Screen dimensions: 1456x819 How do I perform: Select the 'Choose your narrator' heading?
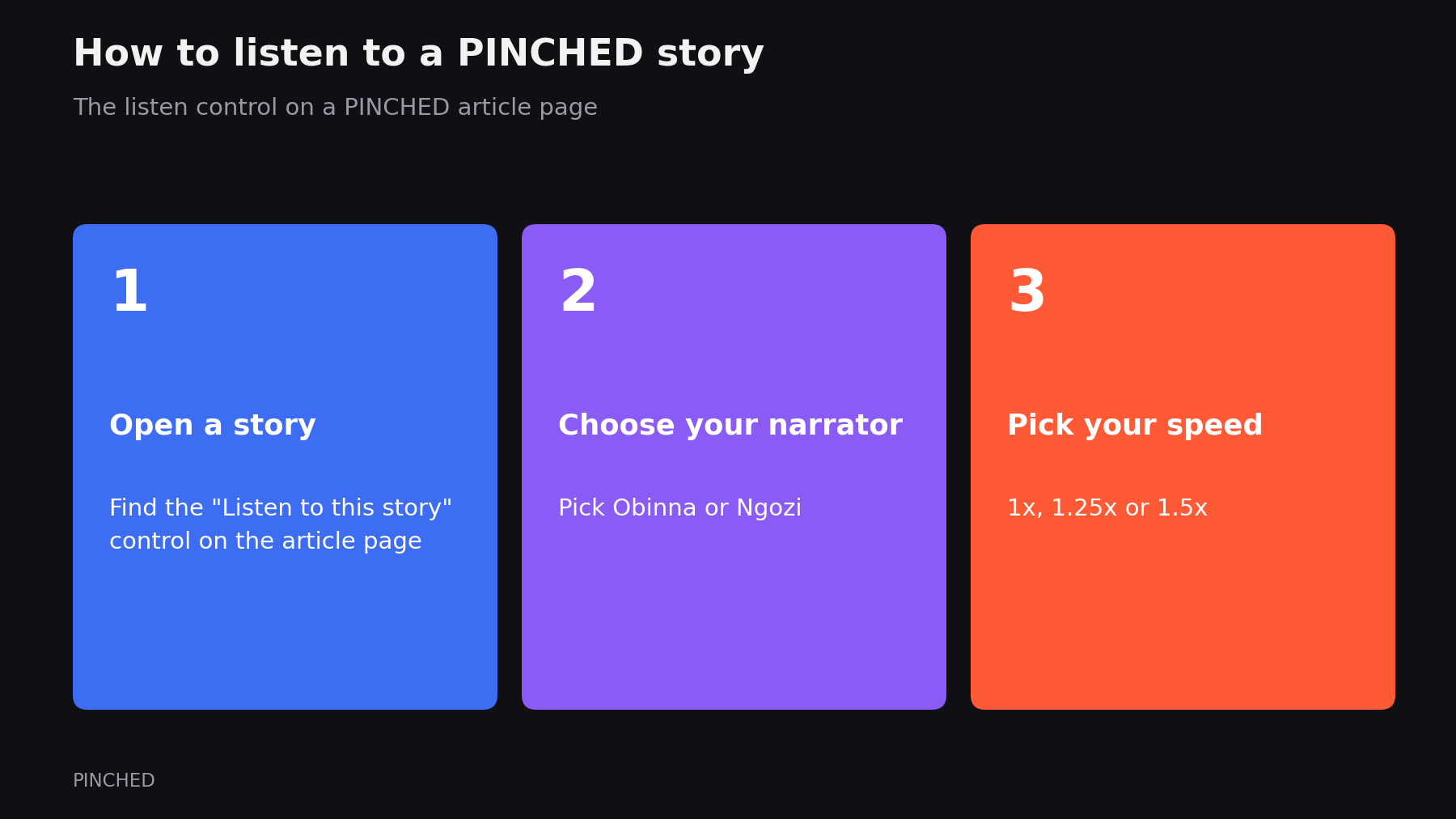click(x=730, y=426)
